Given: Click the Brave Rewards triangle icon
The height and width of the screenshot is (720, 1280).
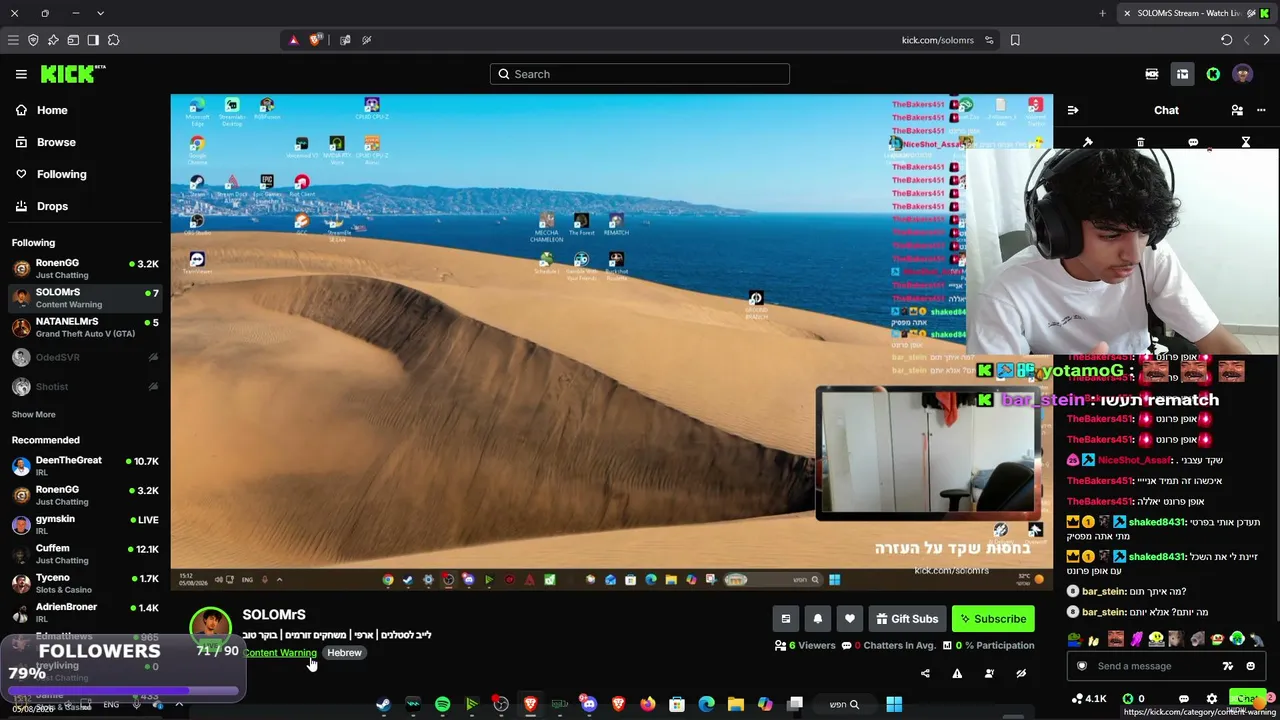Looking at the screenshot, I should click(293, 40).
